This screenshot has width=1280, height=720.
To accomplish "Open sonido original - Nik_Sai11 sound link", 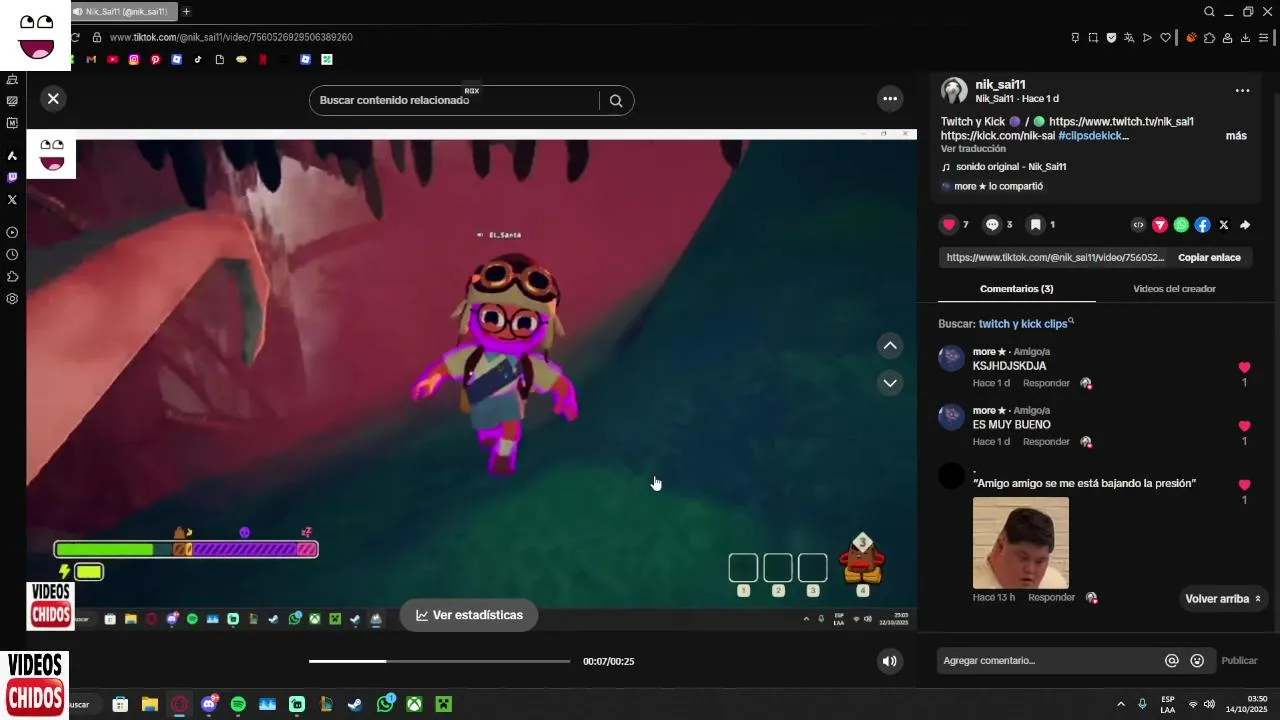I will [x=1011, y=167].
